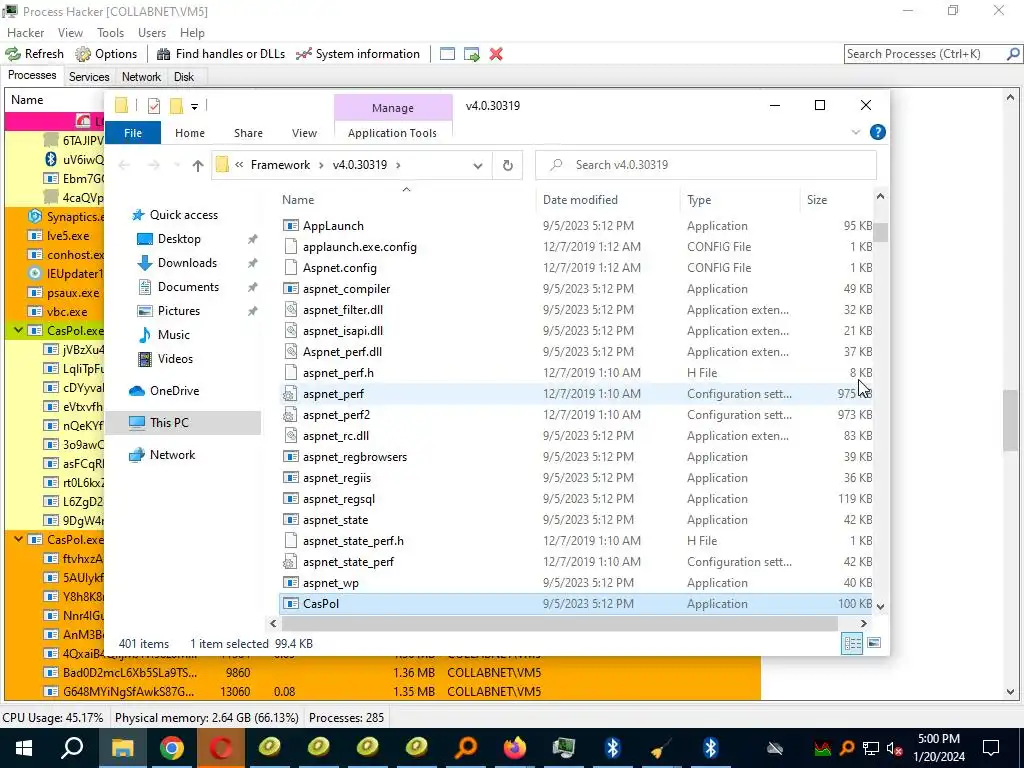The height and width of the screenshot is (768, 1024).
Task: Click the find window and thread icon
Action: [472, 54]
